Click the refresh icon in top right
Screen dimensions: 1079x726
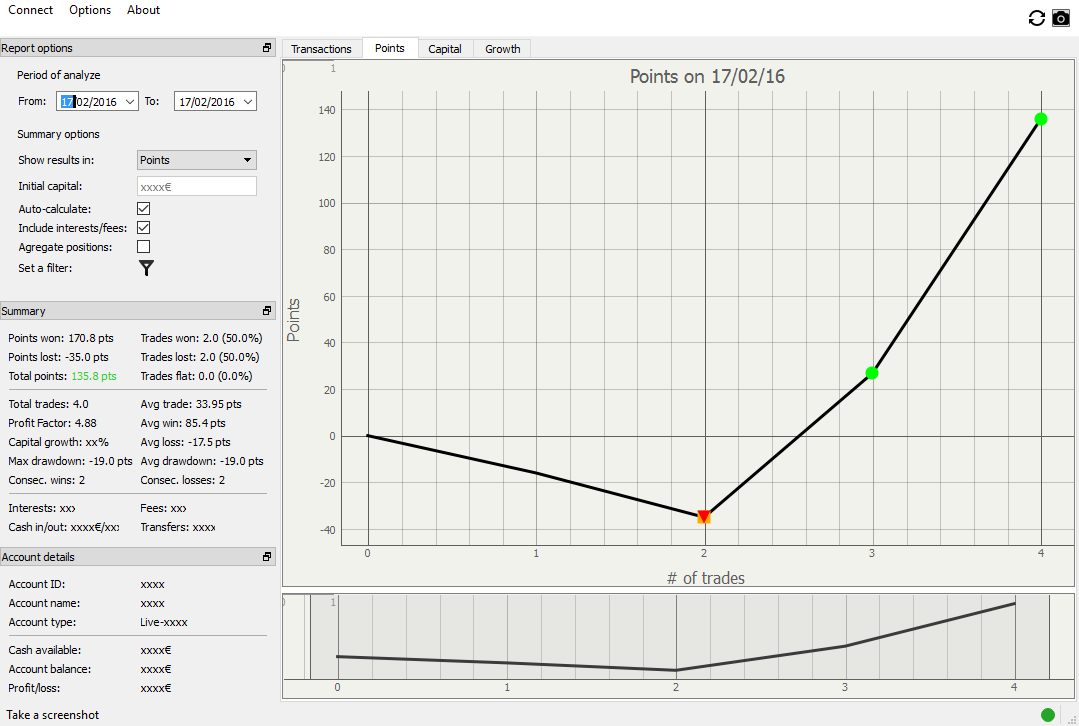pyautogui.click(x=1036, y=19)
